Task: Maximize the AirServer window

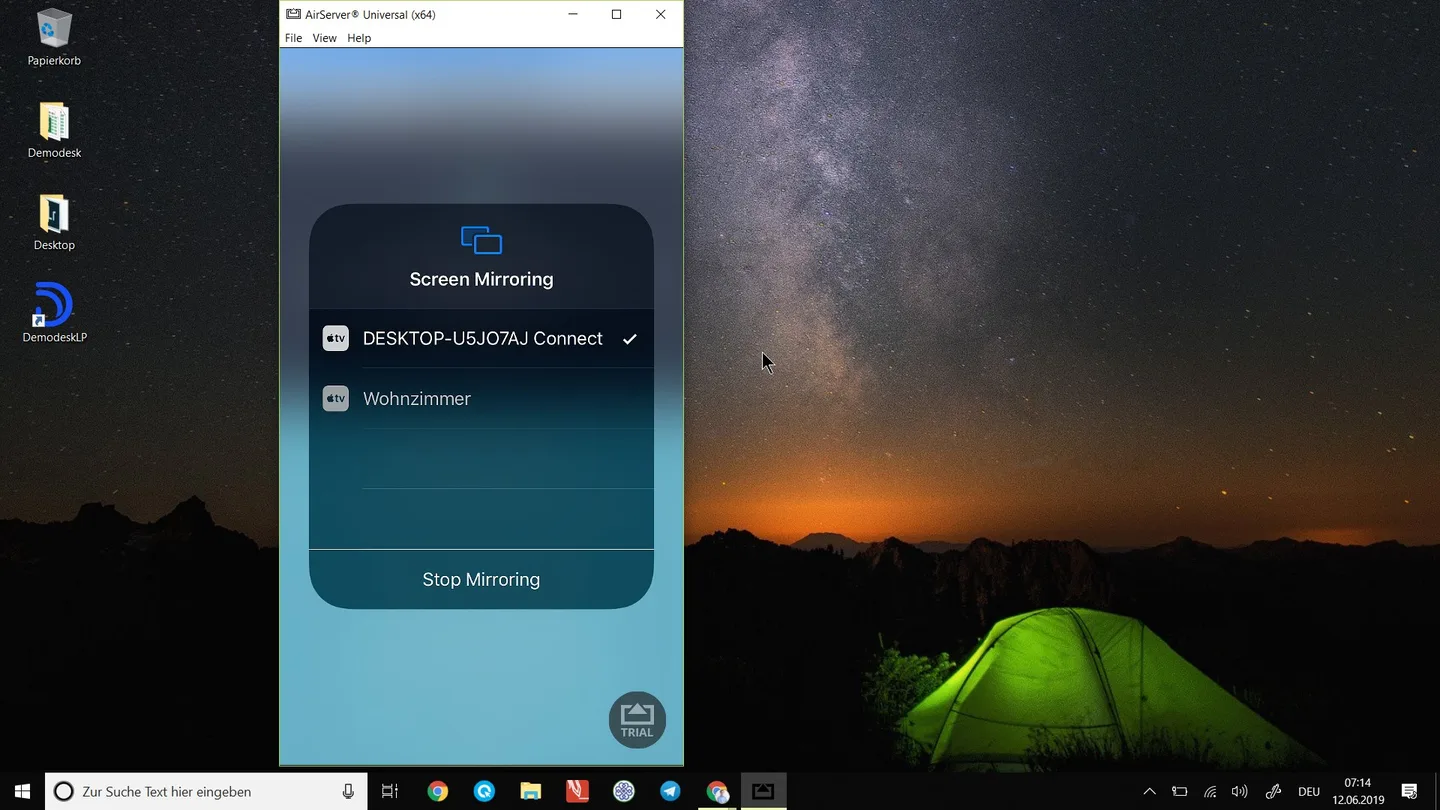Action: pyautogui.click(x=617, y=14)
